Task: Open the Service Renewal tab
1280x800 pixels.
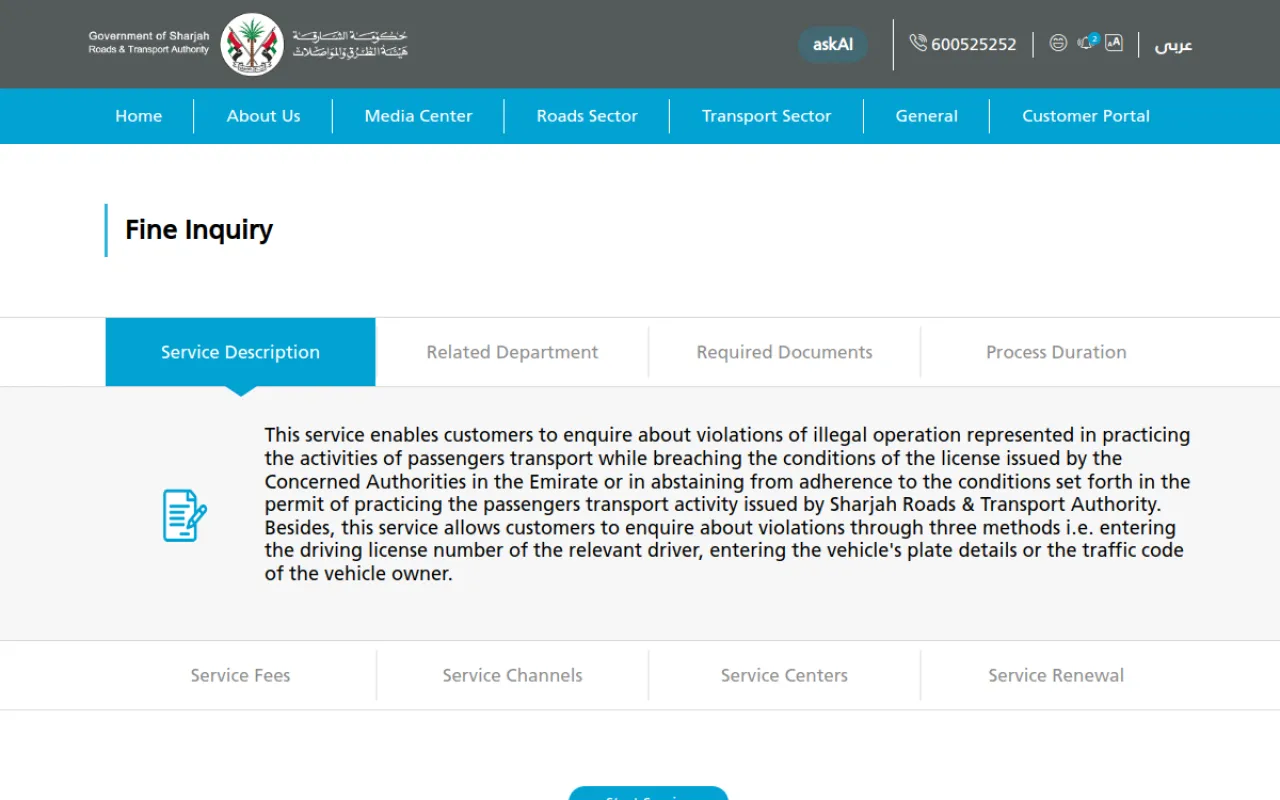Action: click(x=1056, y=675)
